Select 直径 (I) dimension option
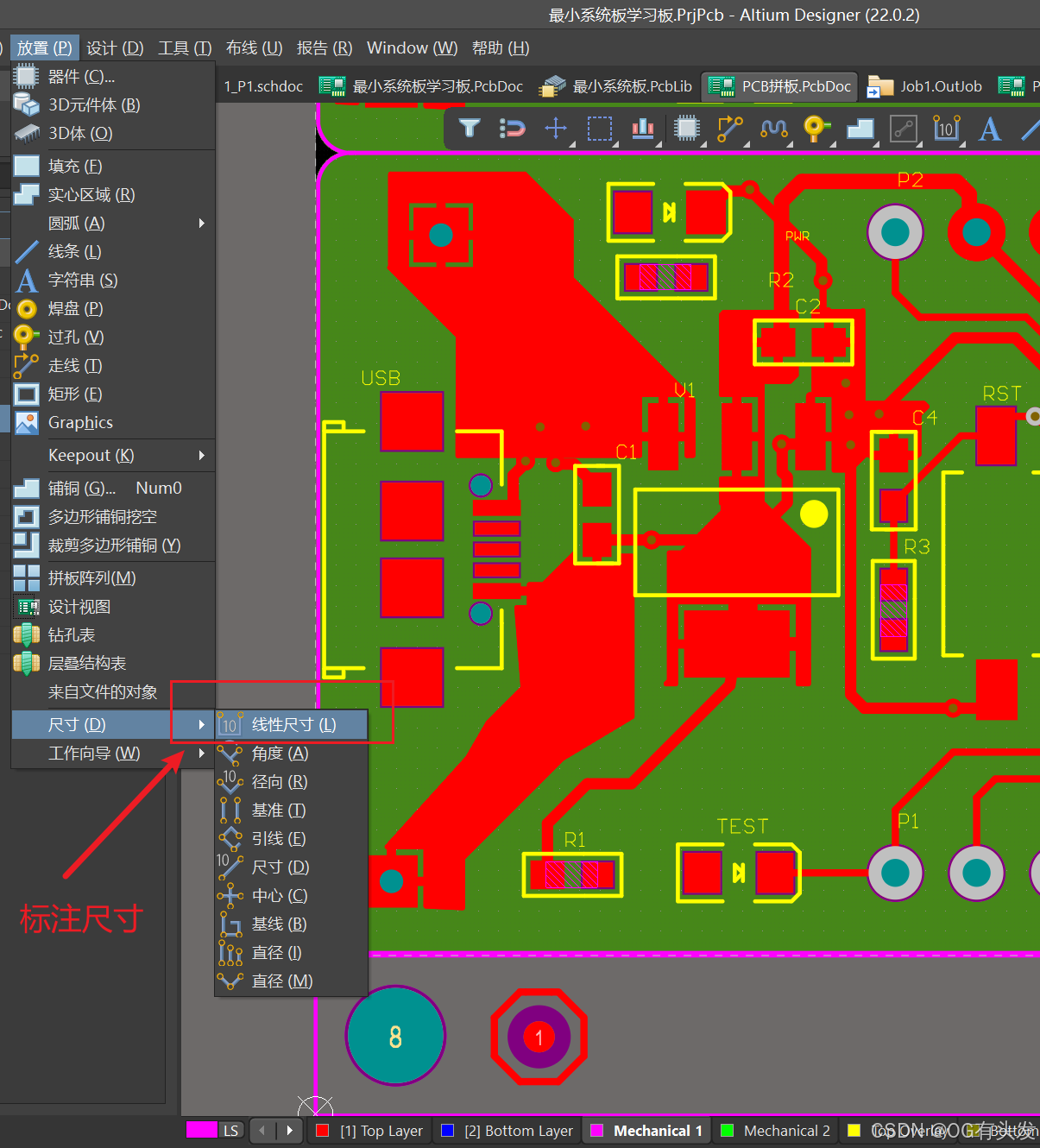 (x=292, y=953)
